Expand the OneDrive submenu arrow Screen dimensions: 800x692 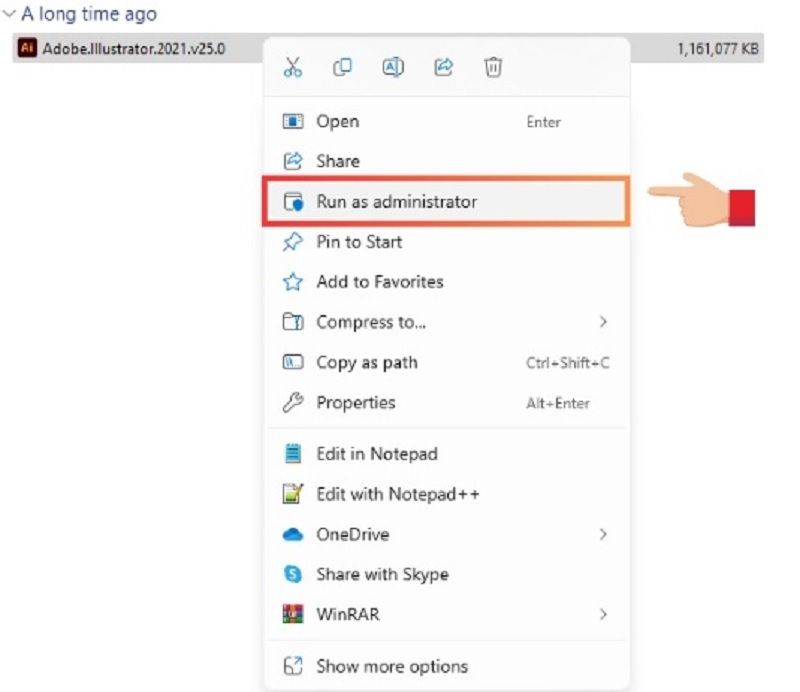603,535
